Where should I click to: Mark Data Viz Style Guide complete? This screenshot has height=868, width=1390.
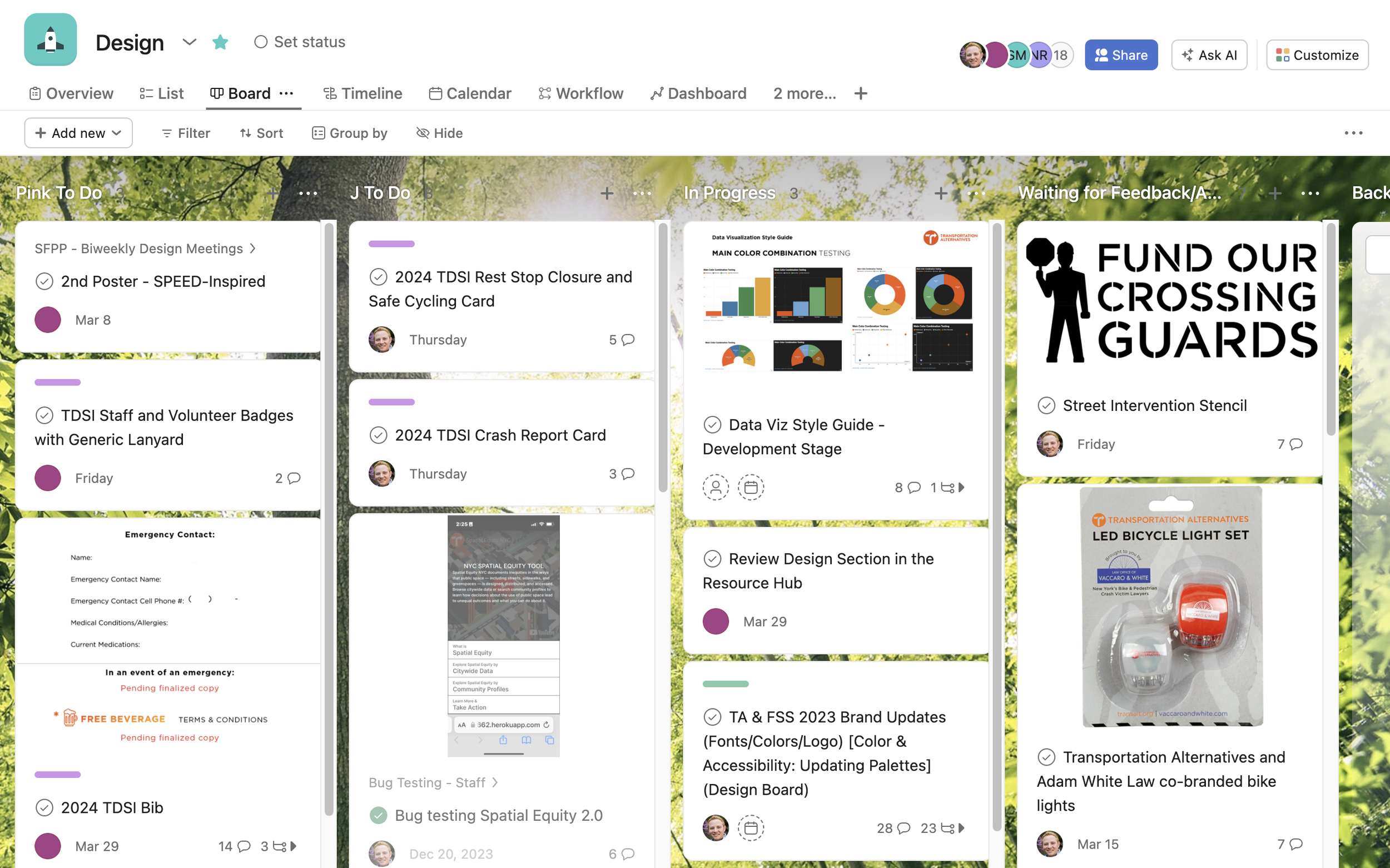click(713, 424)
